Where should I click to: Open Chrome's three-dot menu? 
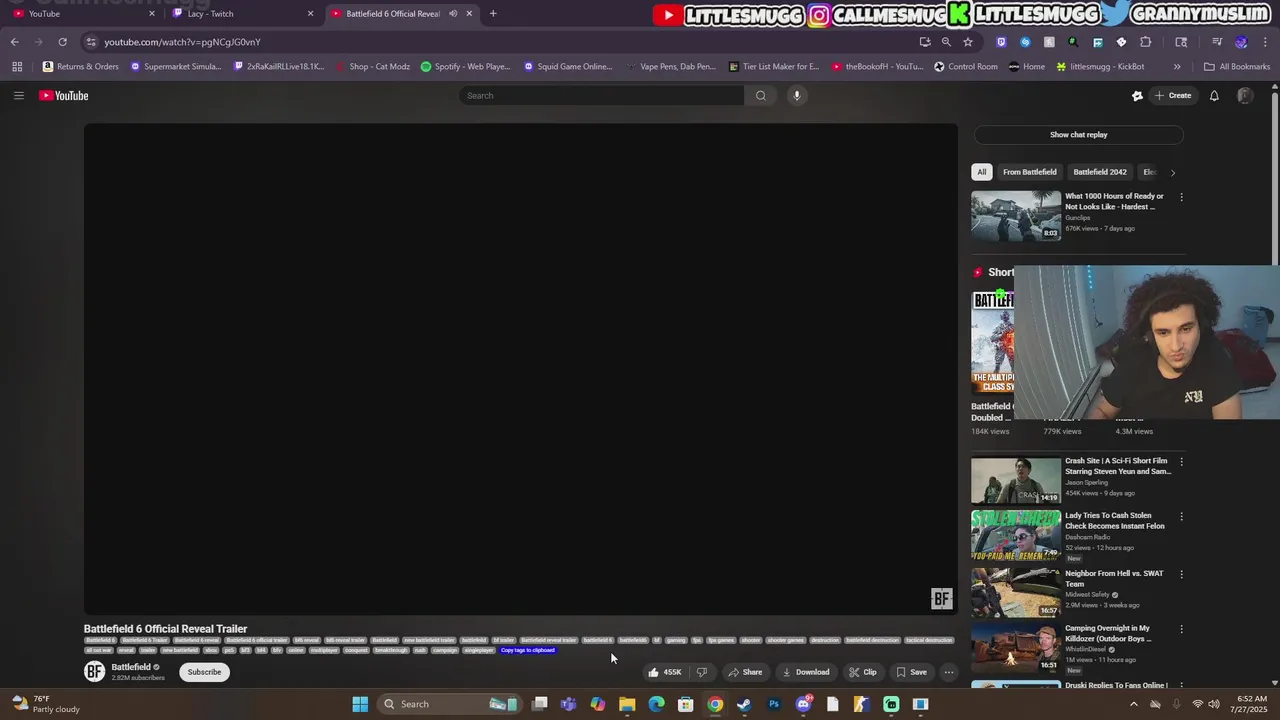click(x=1263, y=42)
